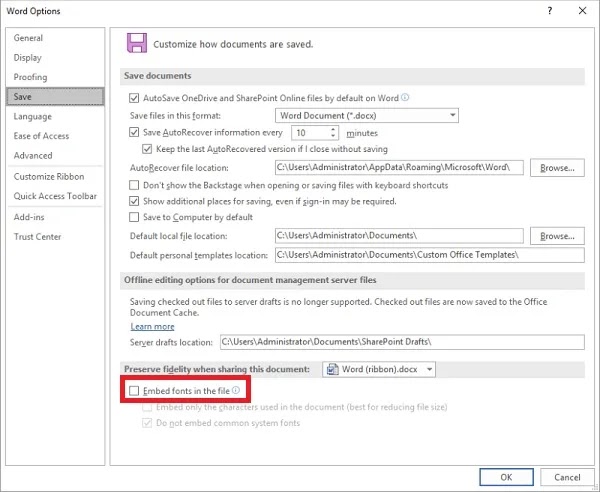Cancel the Word Options dialog
Screen dimensions: 600x492
[x=567, y=477]
